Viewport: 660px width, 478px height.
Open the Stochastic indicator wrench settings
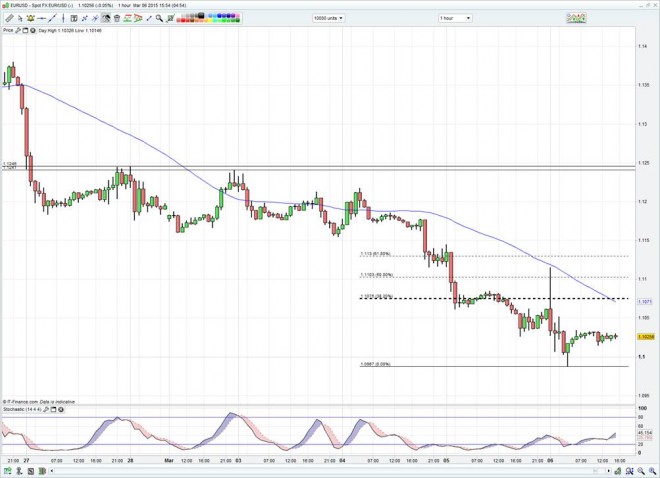[x=47, y=410]
